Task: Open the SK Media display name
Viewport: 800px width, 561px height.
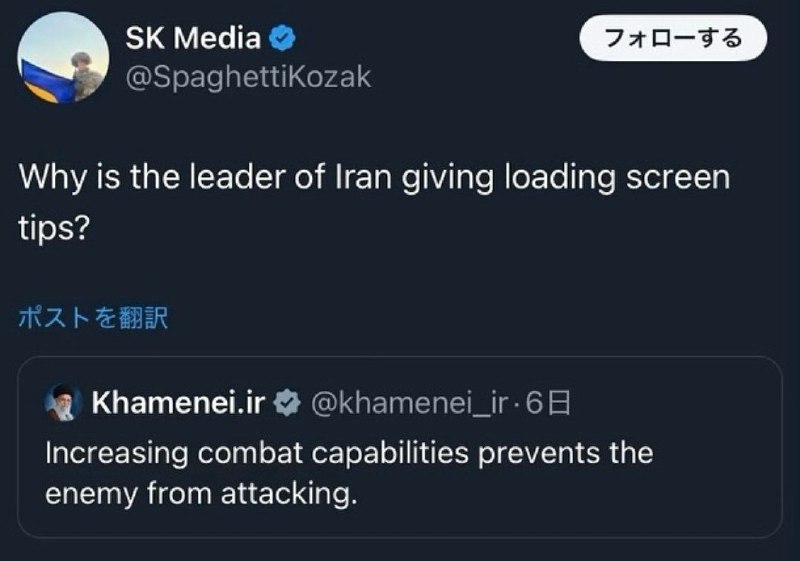Action: 193,38
